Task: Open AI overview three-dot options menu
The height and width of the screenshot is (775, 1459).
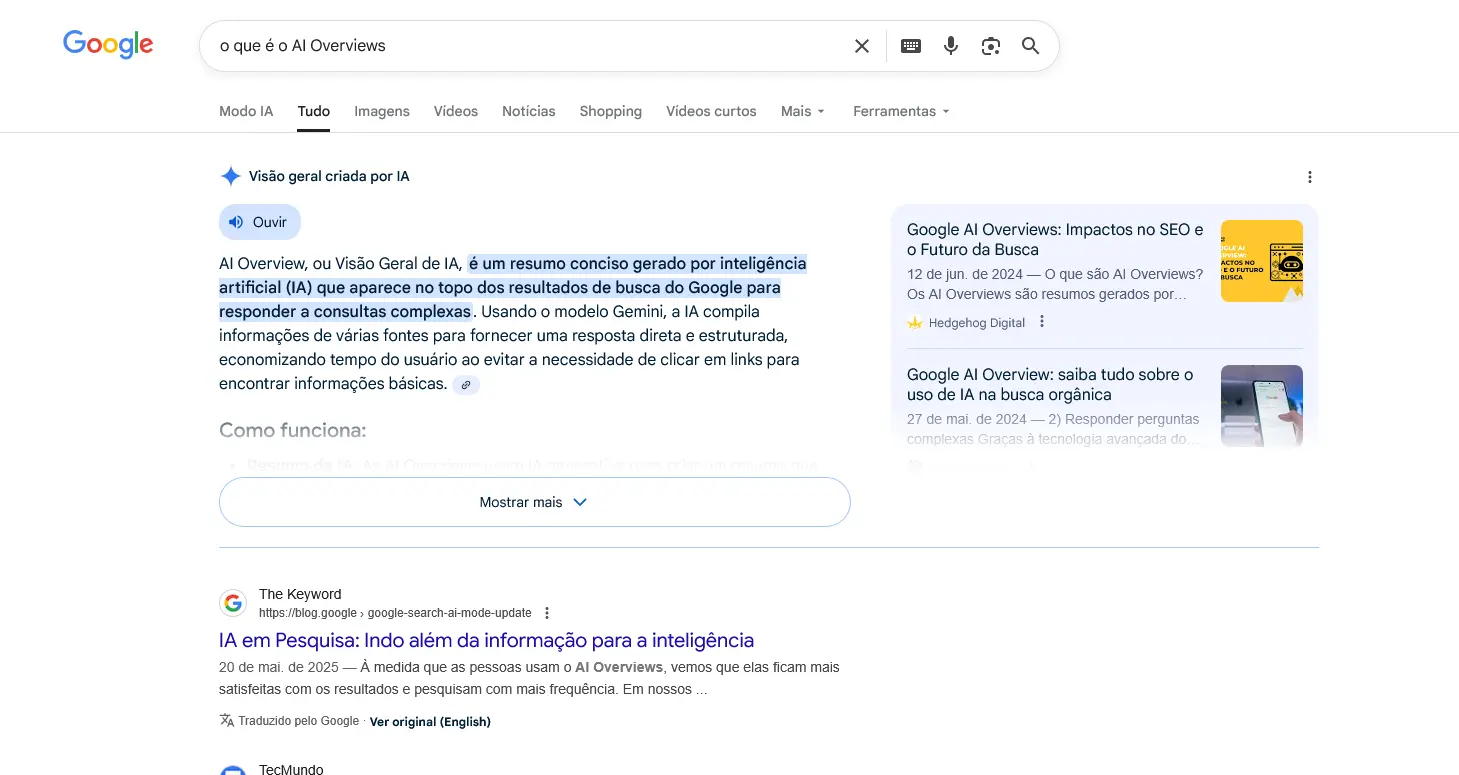Action: click(1310, 177)
